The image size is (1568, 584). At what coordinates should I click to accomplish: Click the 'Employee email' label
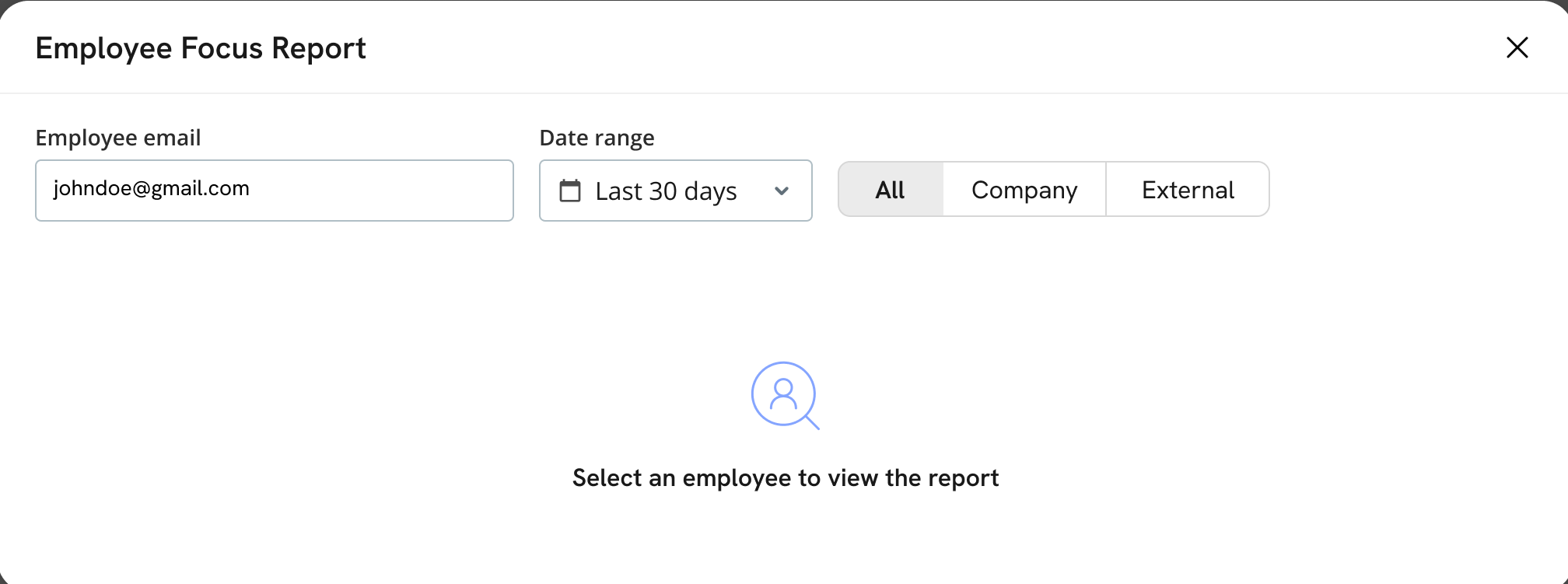[x=118, y=138]
